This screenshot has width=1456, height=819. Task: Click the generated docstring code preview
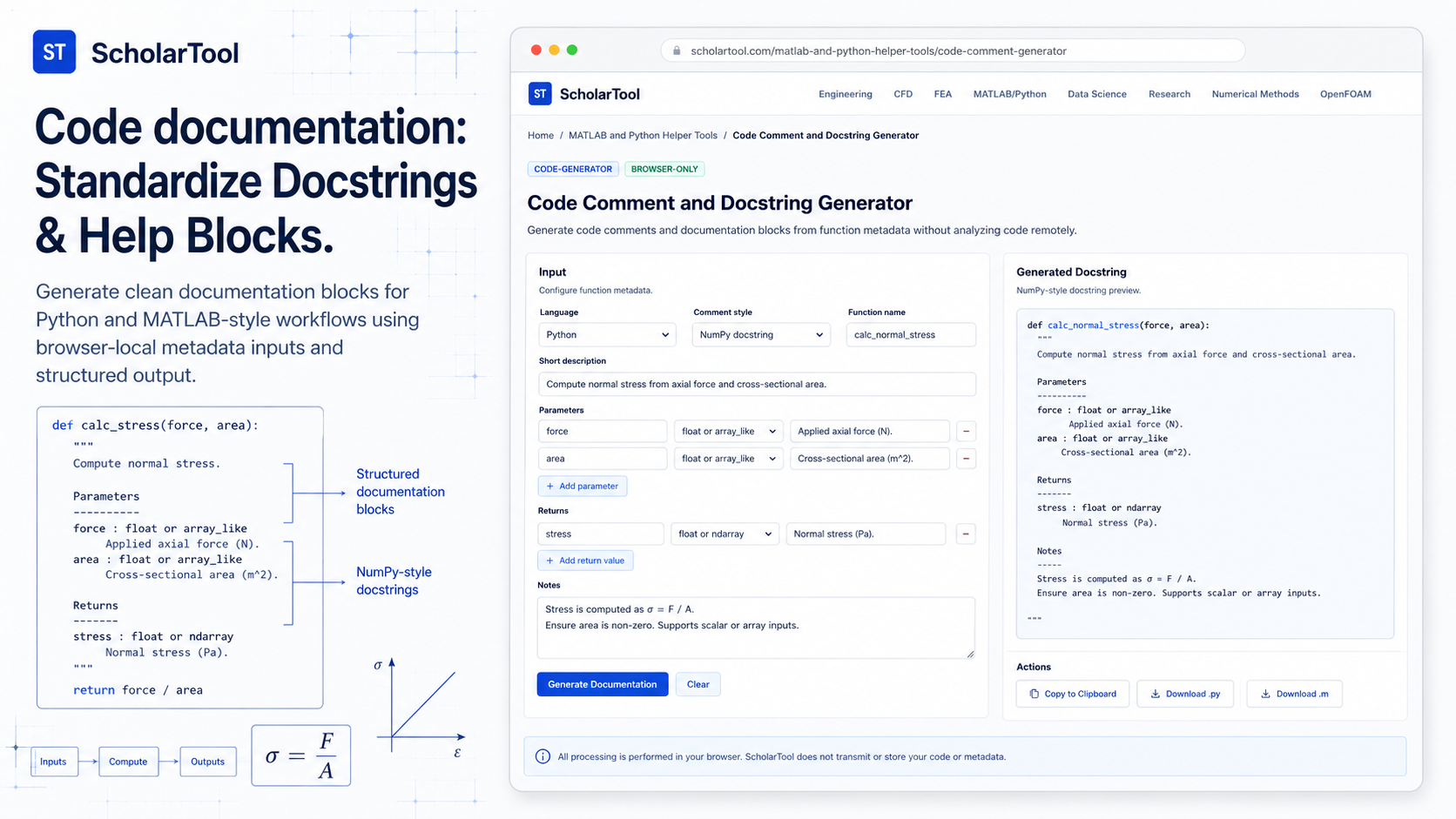pyautogui.click(x=1205, y=473)
